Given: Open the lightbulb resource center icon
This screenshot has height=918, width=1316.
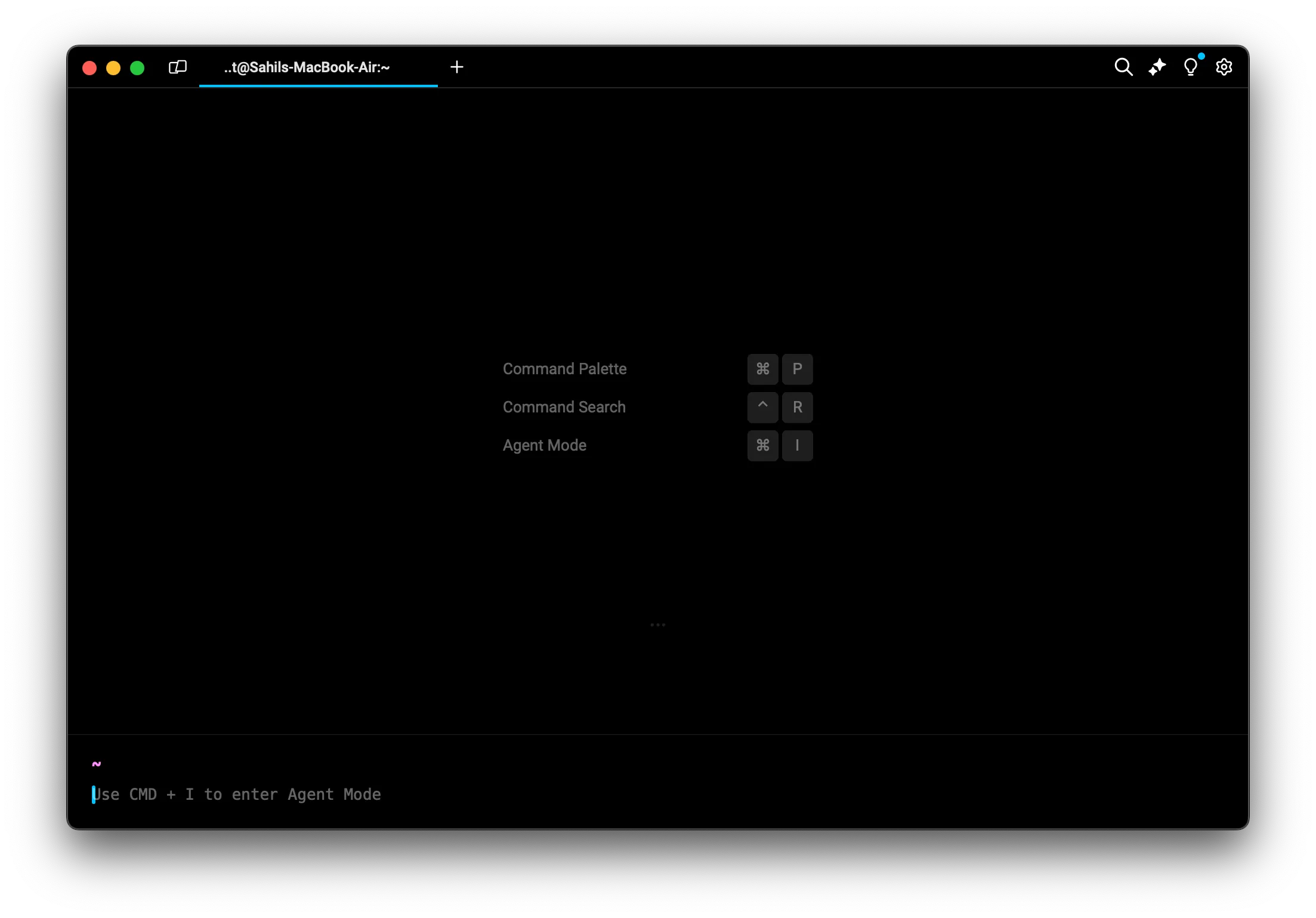Looking at the screenshot, I should 1190,67.
